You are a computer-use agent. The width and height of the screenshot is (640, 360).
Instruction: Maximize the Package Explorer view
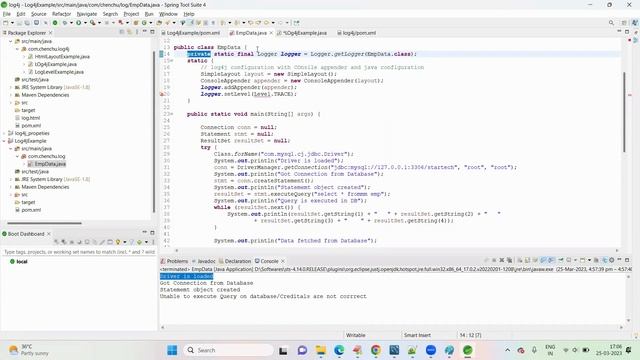[x=152, y=31]
